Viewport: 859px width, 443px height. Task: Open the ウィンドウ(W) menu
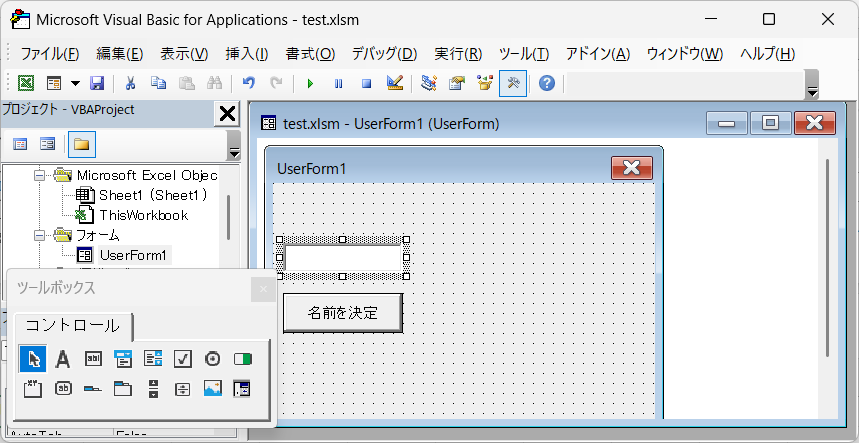pyautogui.click(x=685, y=54)
